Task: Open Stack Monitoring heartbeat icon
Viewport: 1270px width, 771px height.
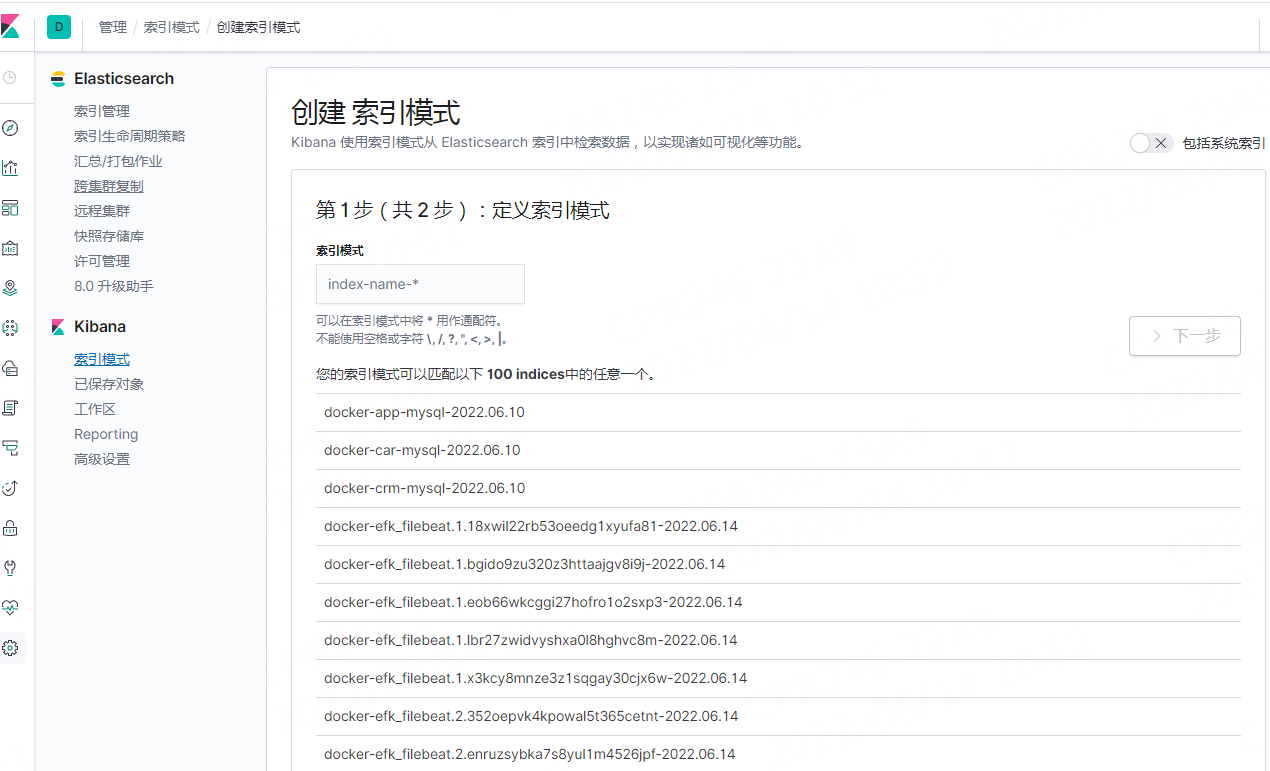Action: coord(10,608)
